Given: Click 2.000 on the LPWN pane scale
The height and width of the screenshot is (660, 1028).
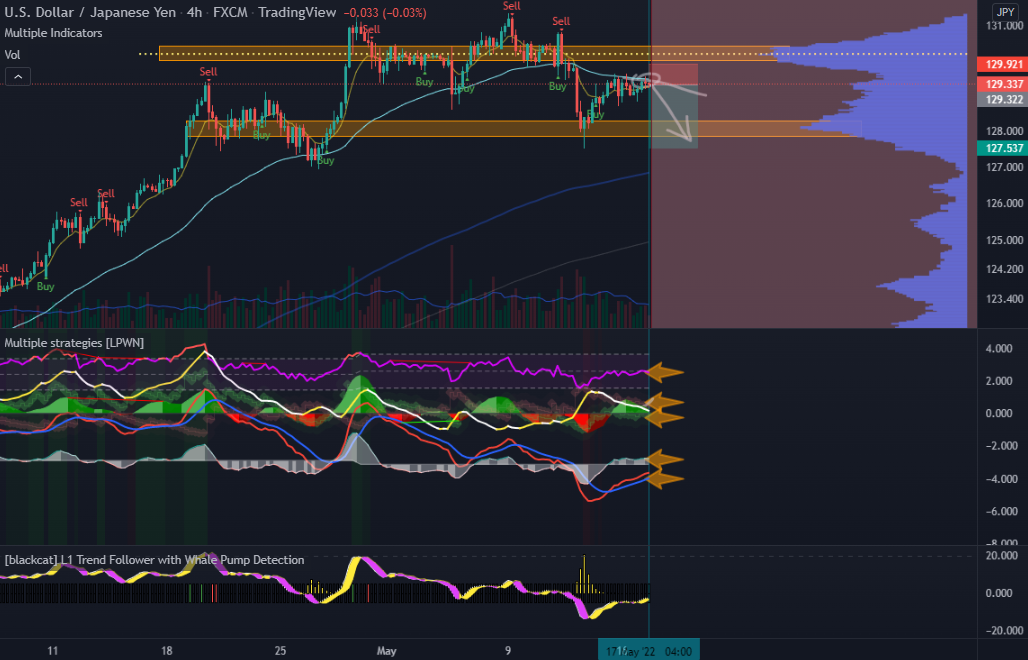Looking at the screenshot, I should [999, 381].
